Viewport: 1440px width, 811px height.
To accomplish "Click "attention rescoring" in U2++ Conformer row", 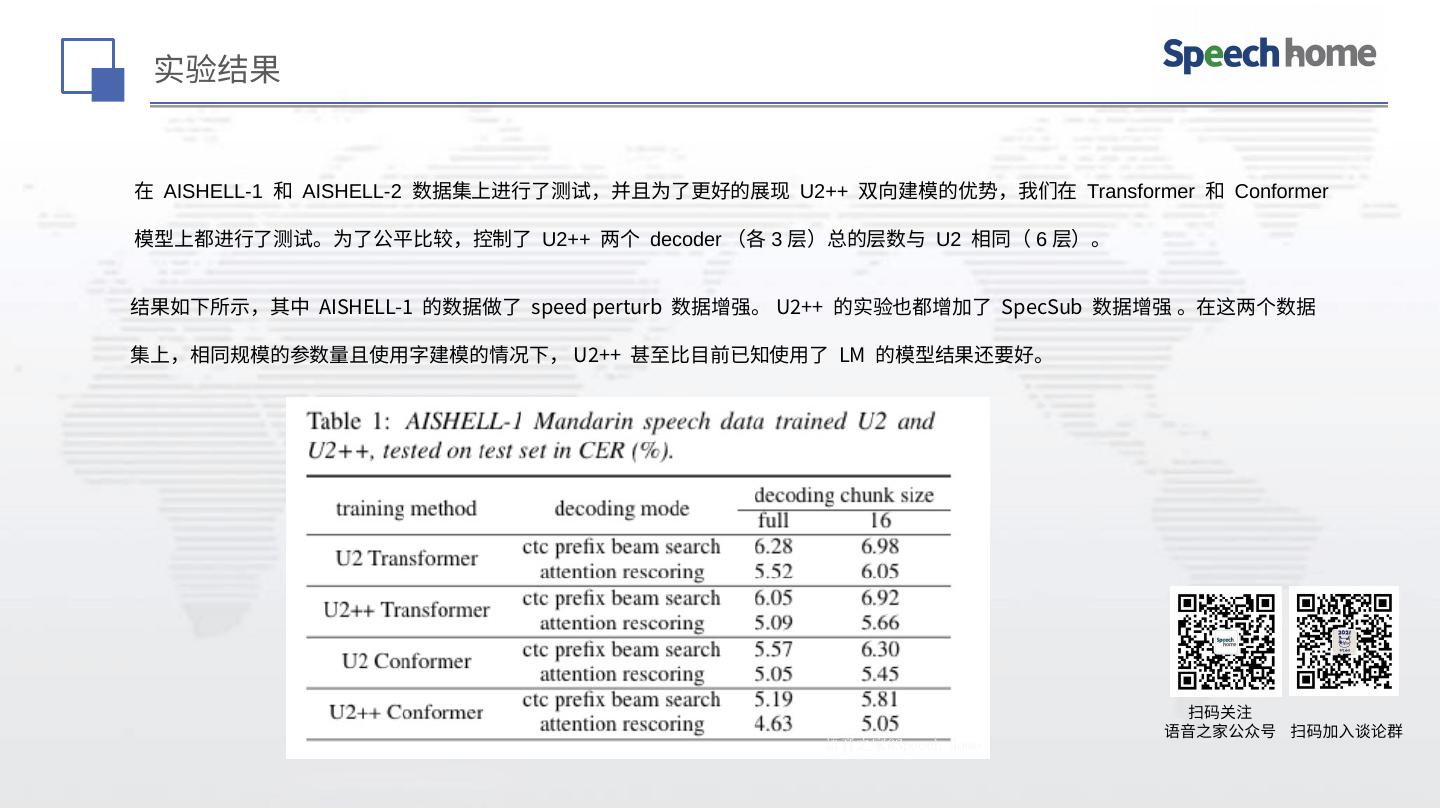I will click(622, 725).
